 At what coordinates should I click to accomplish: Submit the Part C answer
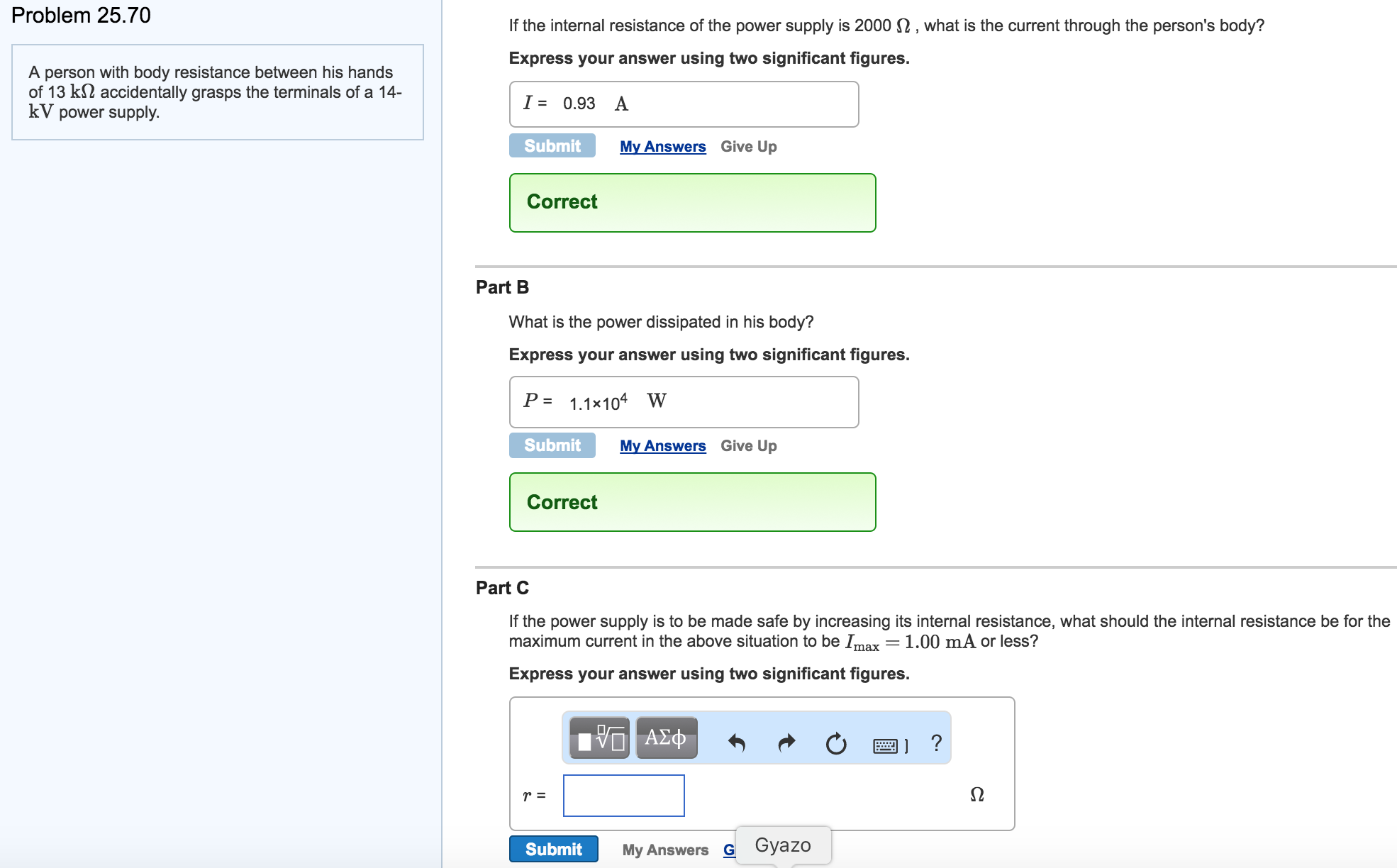click(x=553, y=849)
